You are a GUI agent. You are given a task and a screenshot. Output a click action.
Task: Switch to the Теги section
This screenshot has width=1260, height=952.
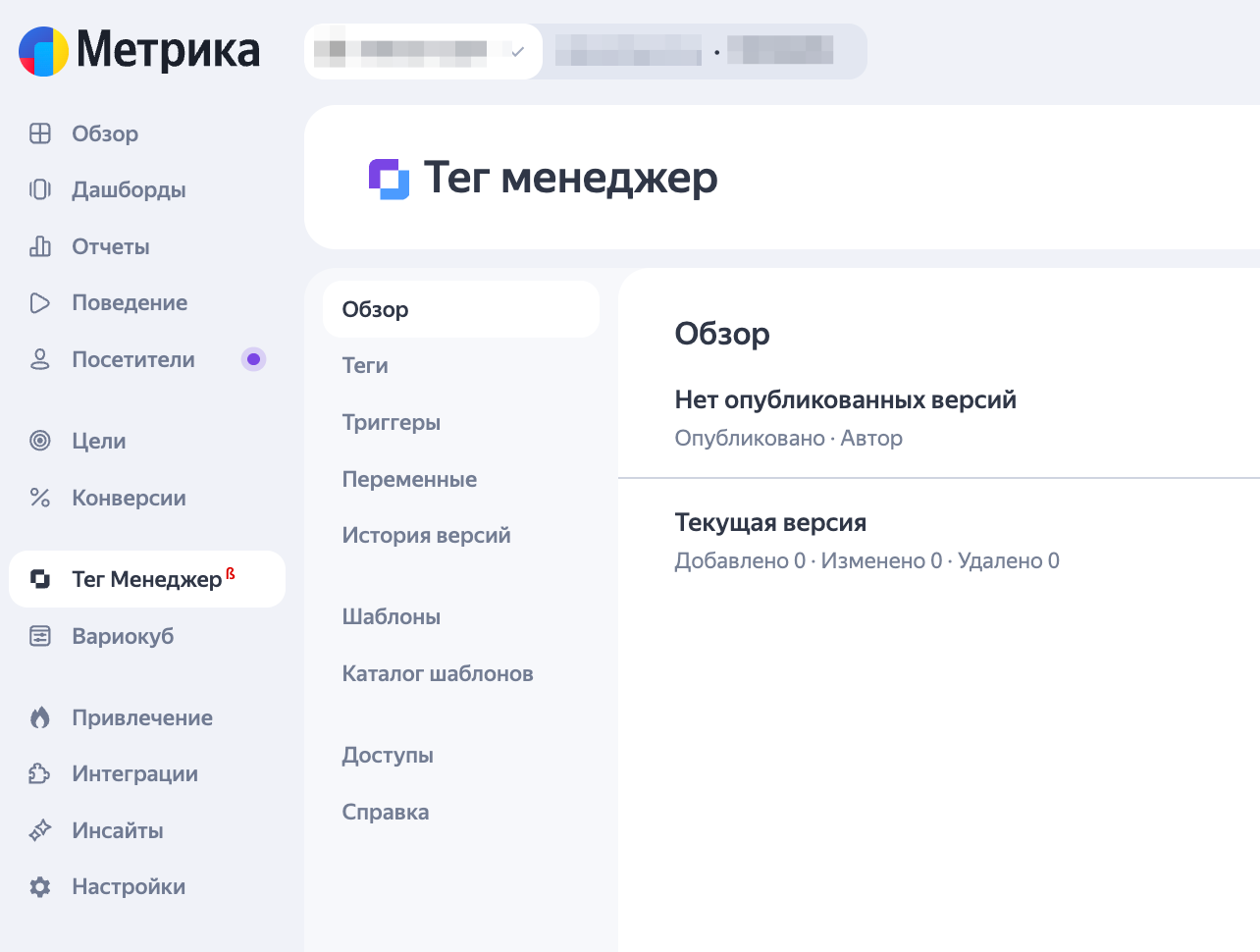click(365, 365)
